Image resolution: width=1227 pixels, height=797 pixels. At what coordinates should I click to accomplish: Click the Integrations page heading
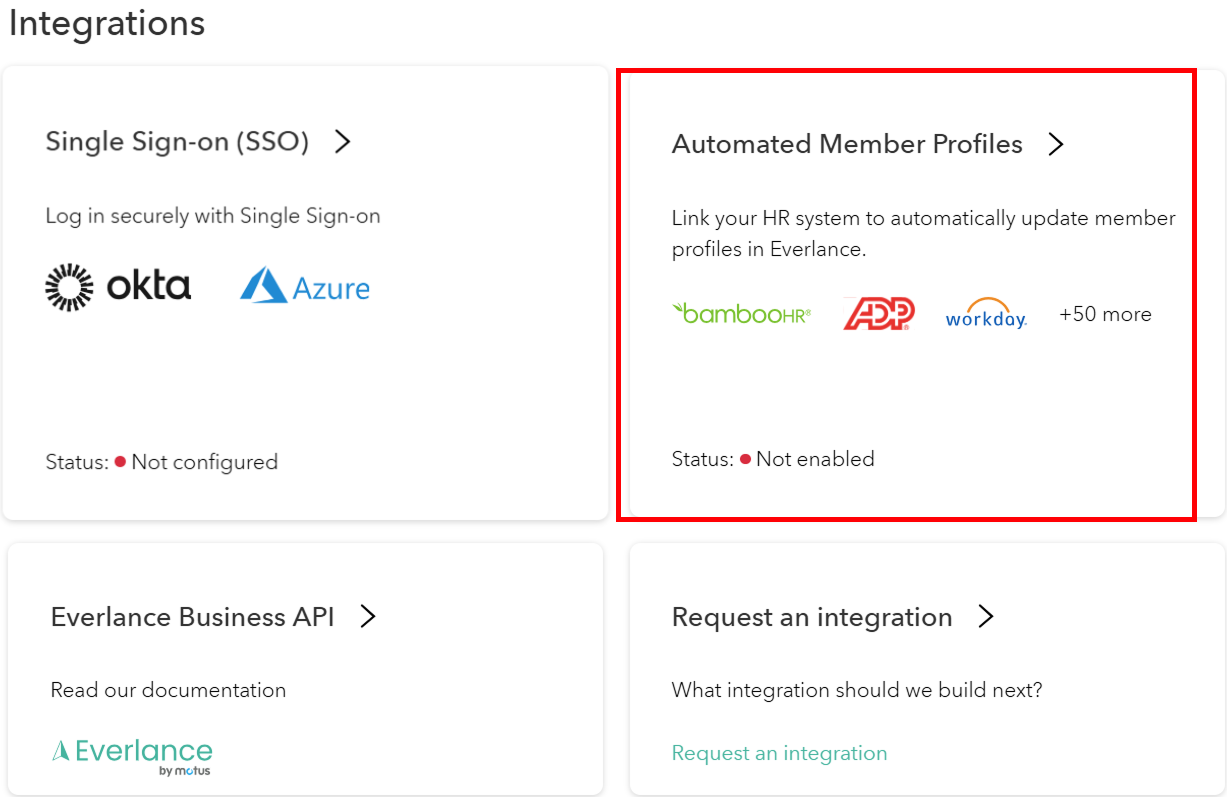click(107, 23)
